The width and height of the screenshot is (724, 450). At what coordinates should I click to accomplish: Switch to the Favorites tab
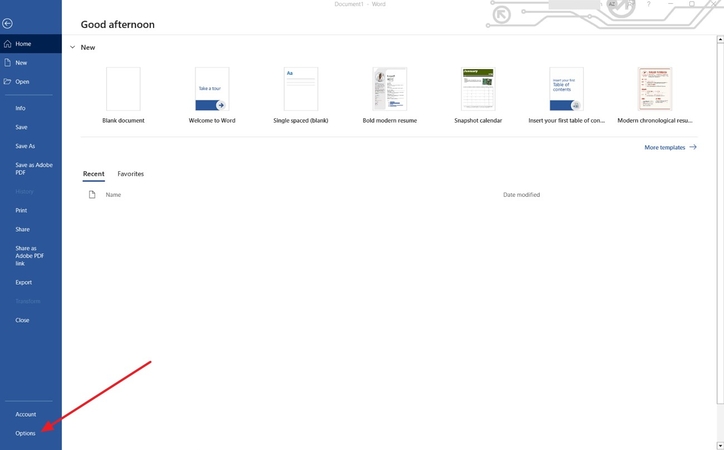pyautogui.click(x=131, y=174)
